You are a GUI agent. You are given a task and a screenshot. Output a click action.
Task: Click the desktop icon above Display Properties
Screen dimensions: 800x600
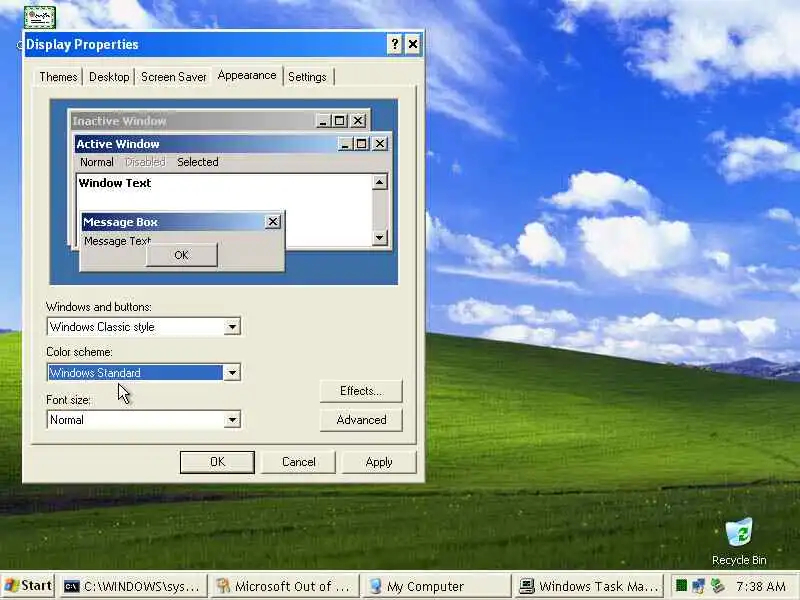pos(40,17)
